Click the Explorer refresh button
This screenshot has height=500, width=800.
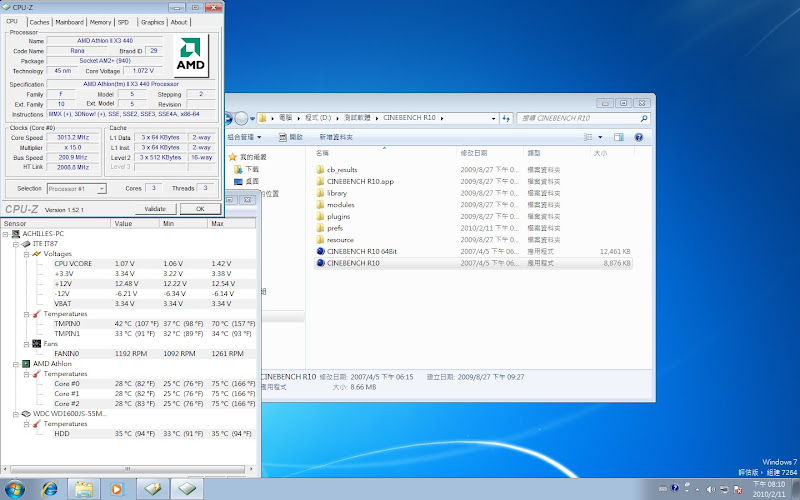tap(506, 118)
